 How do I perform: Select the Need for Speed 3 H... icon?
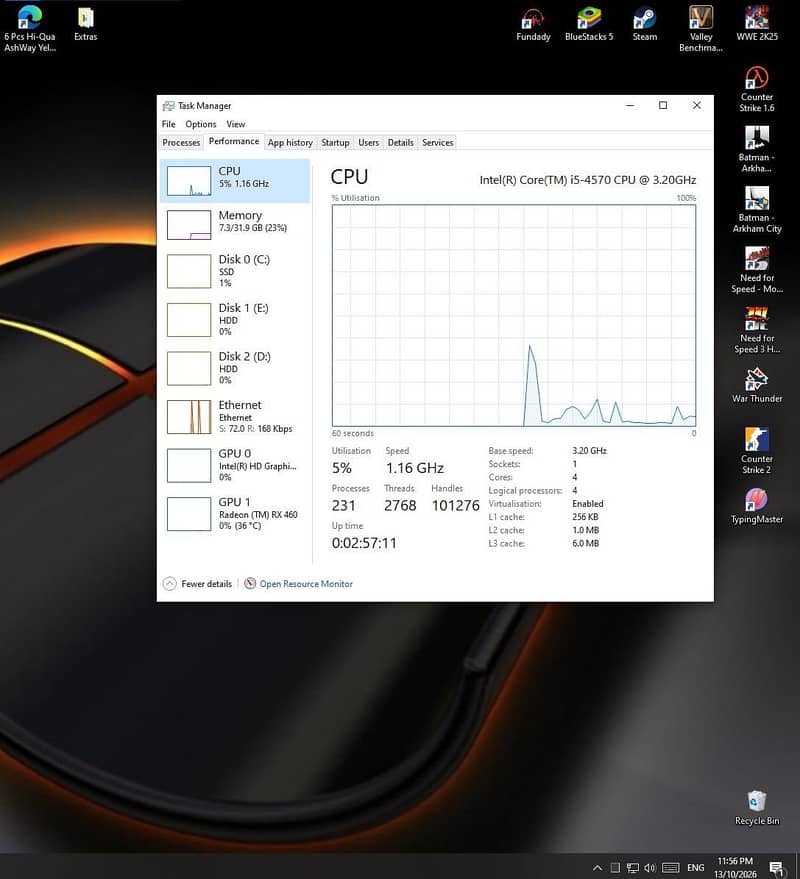tap(757, 331)
